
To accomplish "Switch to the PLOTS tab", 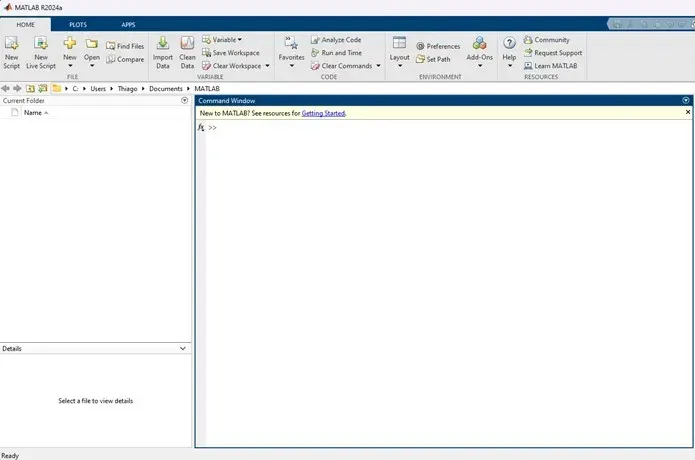I will (x=78, y=25).
